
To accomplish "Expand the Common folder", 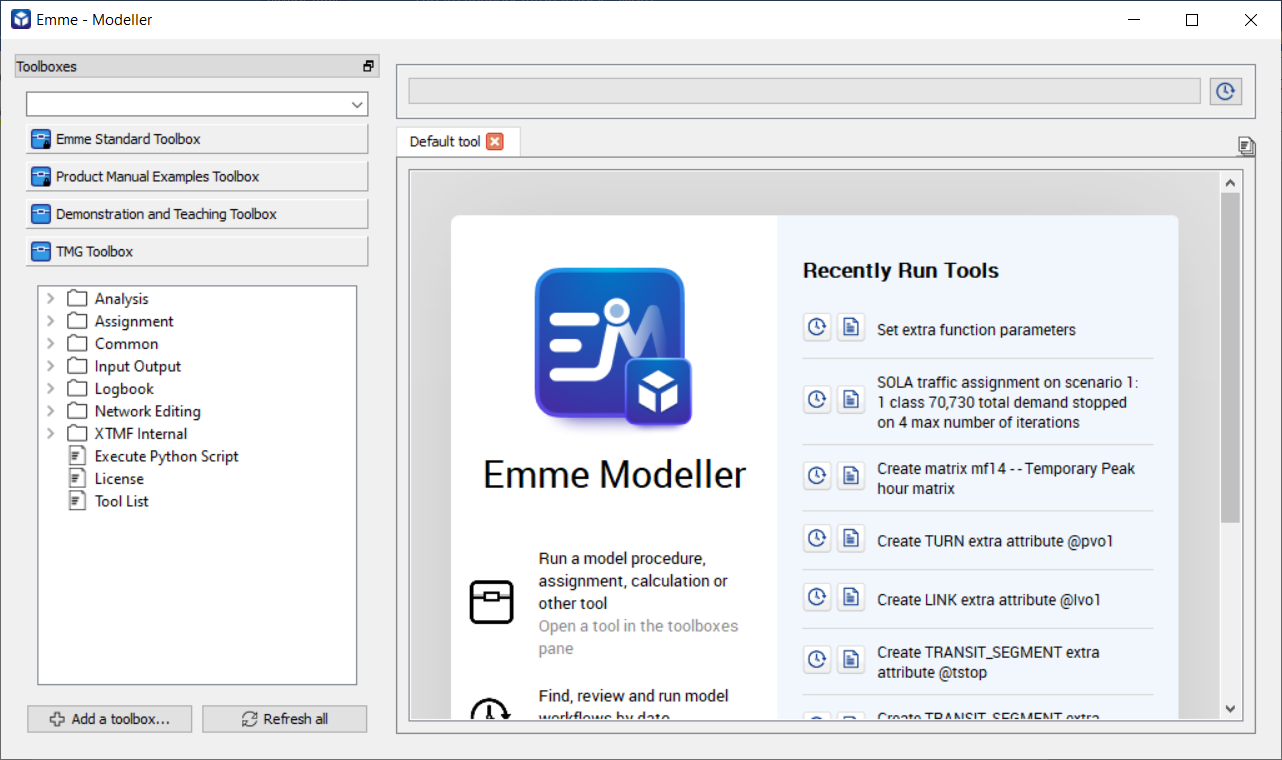I will click(51, 343).
